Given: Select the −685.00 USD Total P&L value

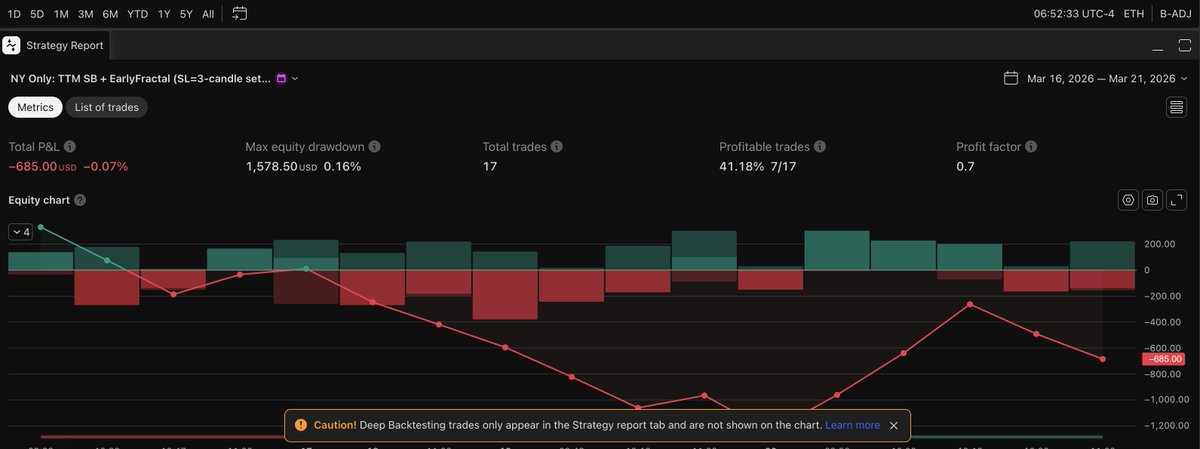Looking at the screenshot, I should tap(43, 166).
